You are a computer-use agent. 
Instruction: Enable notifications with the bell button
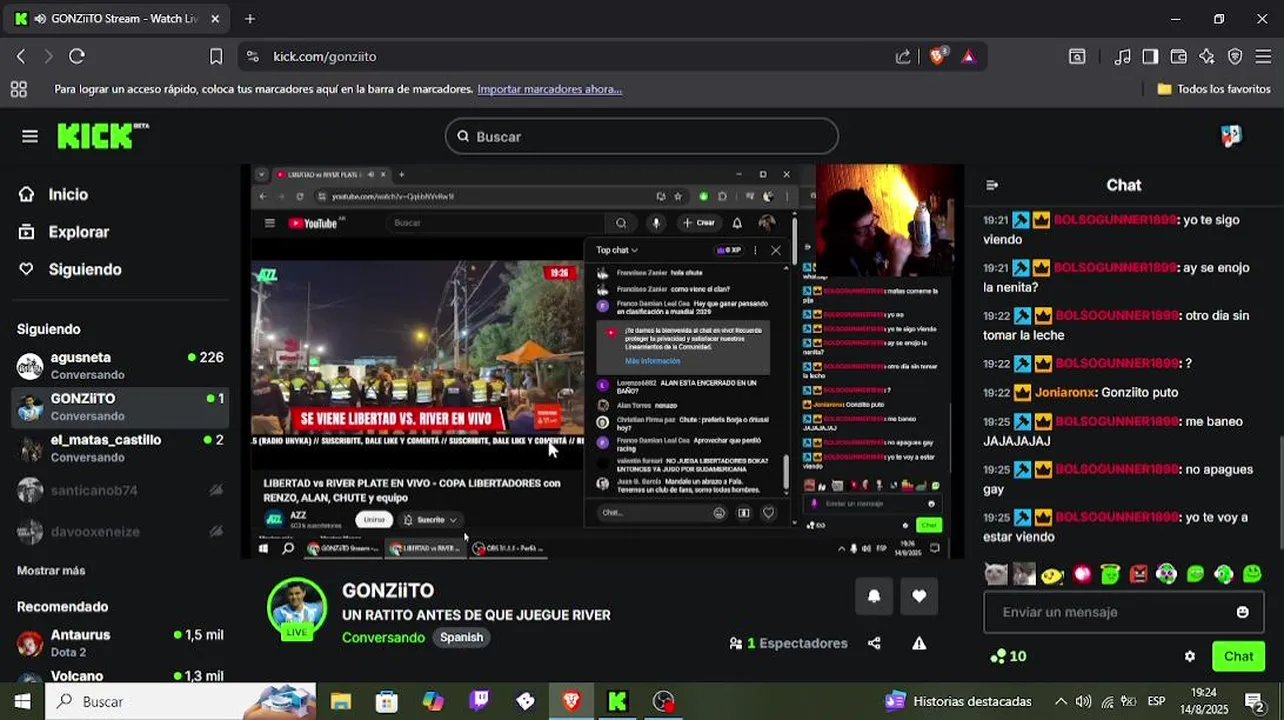[x=874, y=596]
